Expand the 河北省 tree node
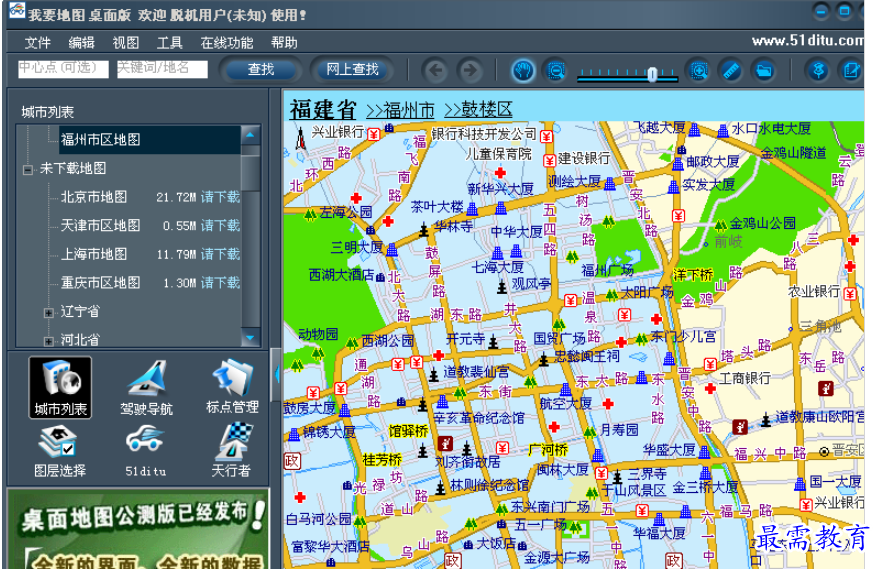The width and height of the screenshot is (878, 569). (49, 341)
